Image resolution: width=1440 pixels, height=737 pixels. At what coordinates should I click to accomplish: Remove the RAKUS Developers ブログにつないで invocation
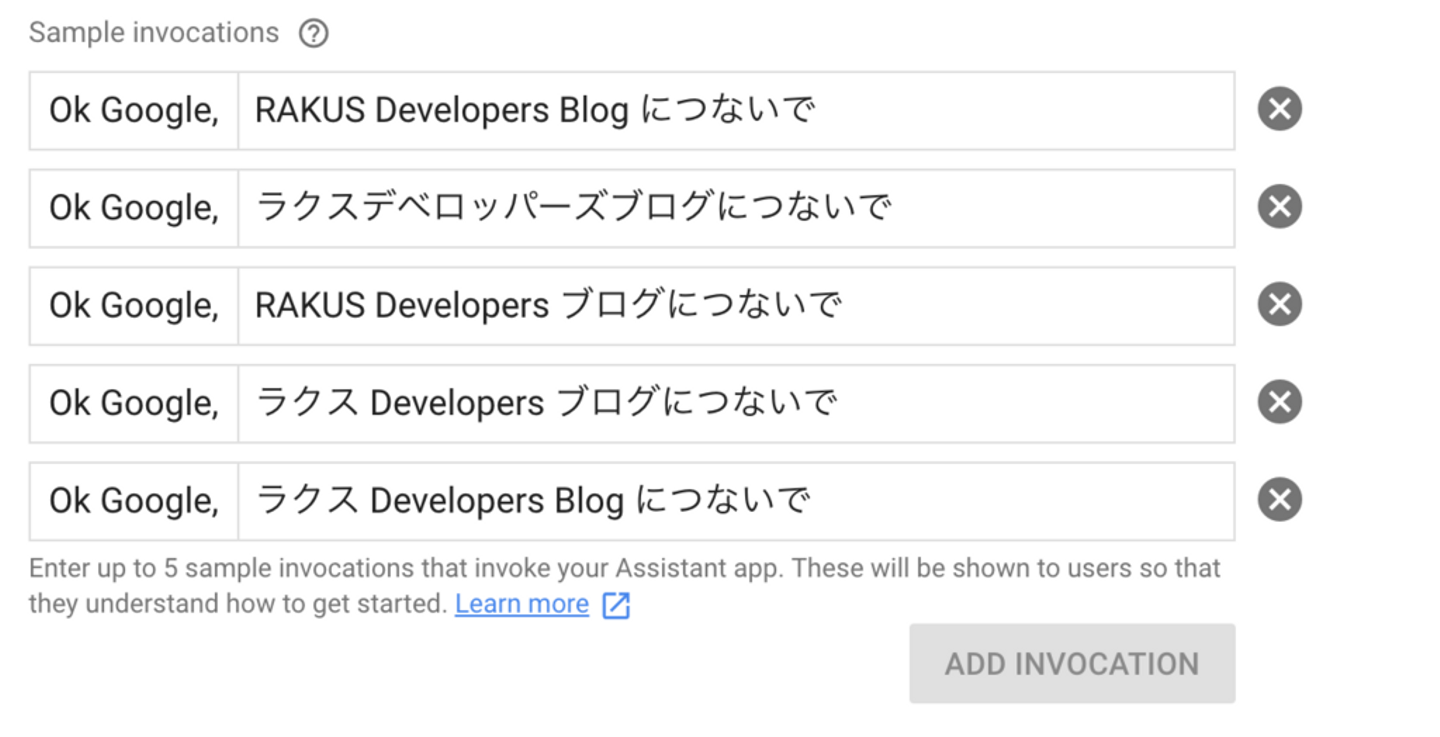pyautogui.click(x=1279, y=305)
